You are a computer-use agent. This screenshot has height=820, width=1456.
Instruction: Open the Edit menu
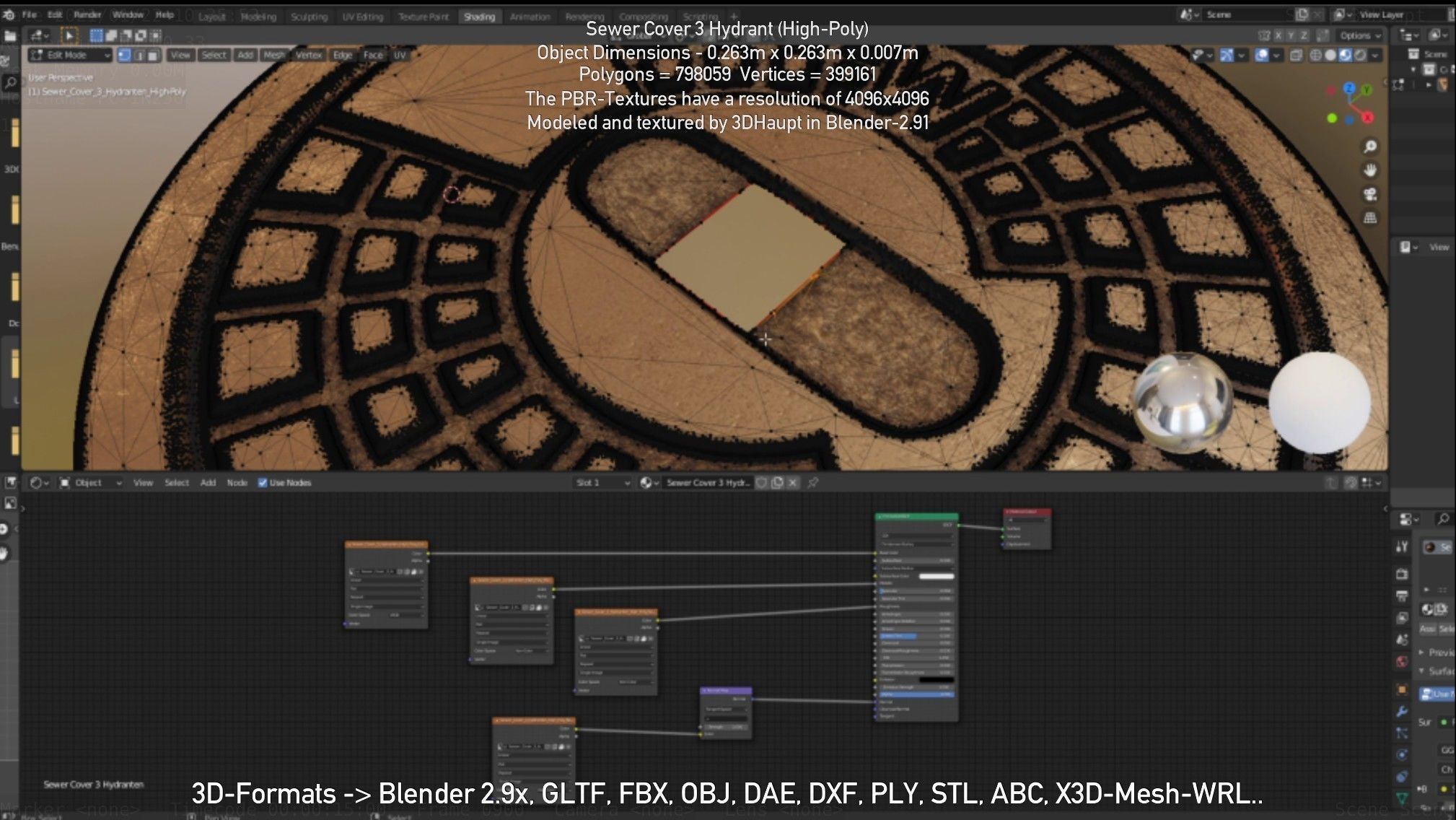point(55,14)
